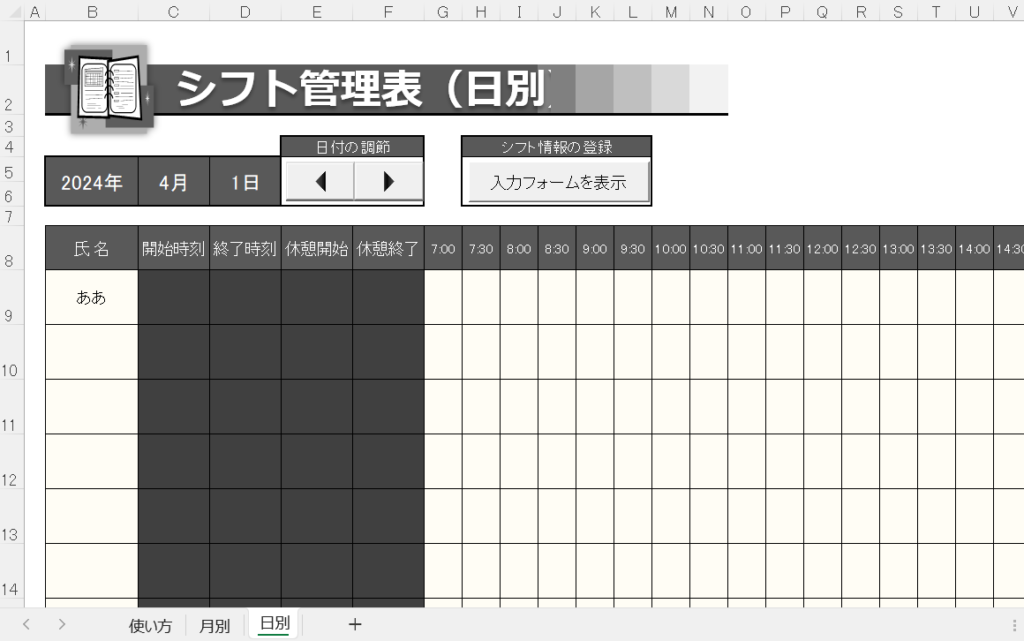Click the 7:00 time column header cell
Viewport: 1024px width, 641px height.
coord(443,249)
